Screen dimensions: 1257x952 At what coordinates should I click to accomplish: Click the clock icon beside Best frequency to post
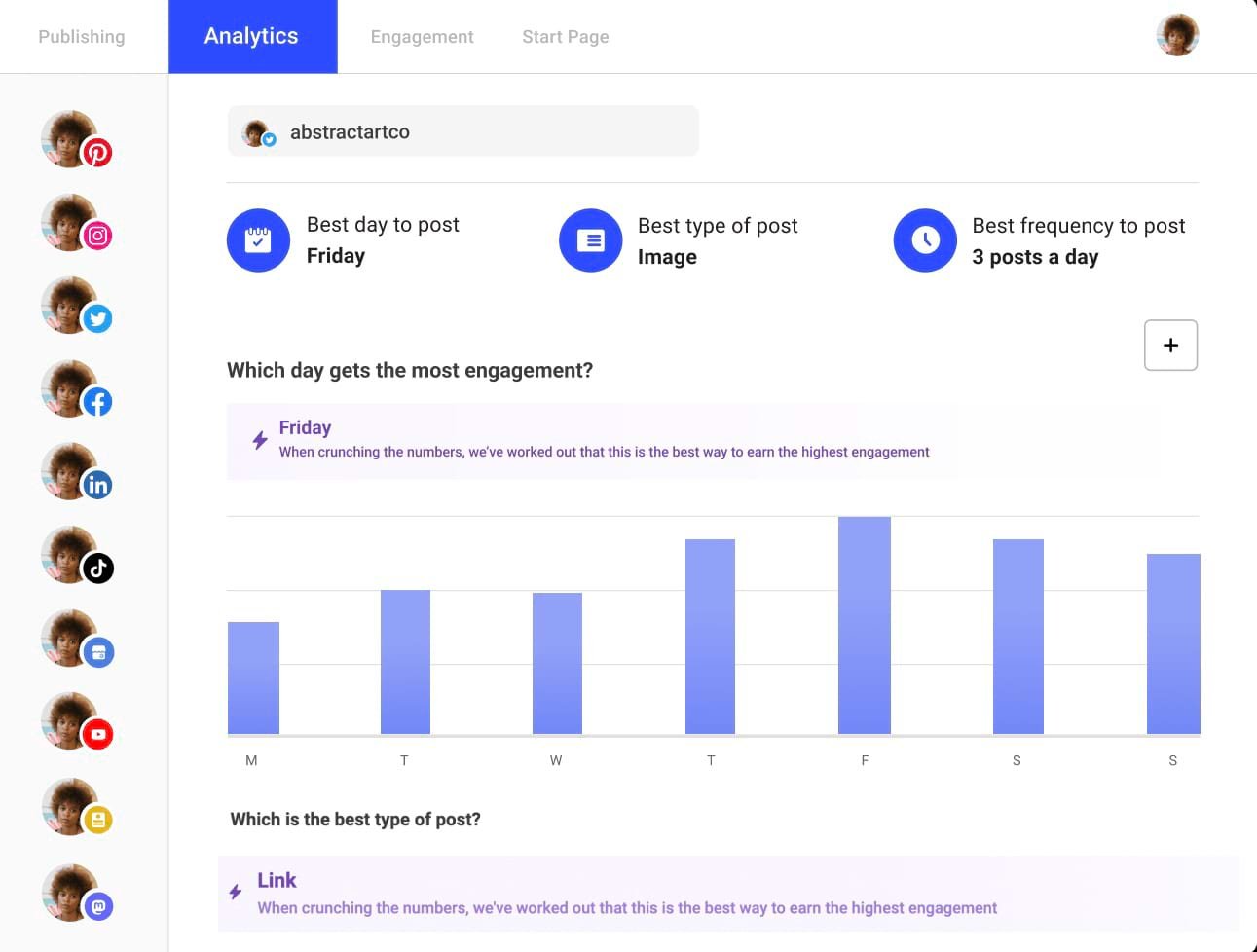[925, 239]
